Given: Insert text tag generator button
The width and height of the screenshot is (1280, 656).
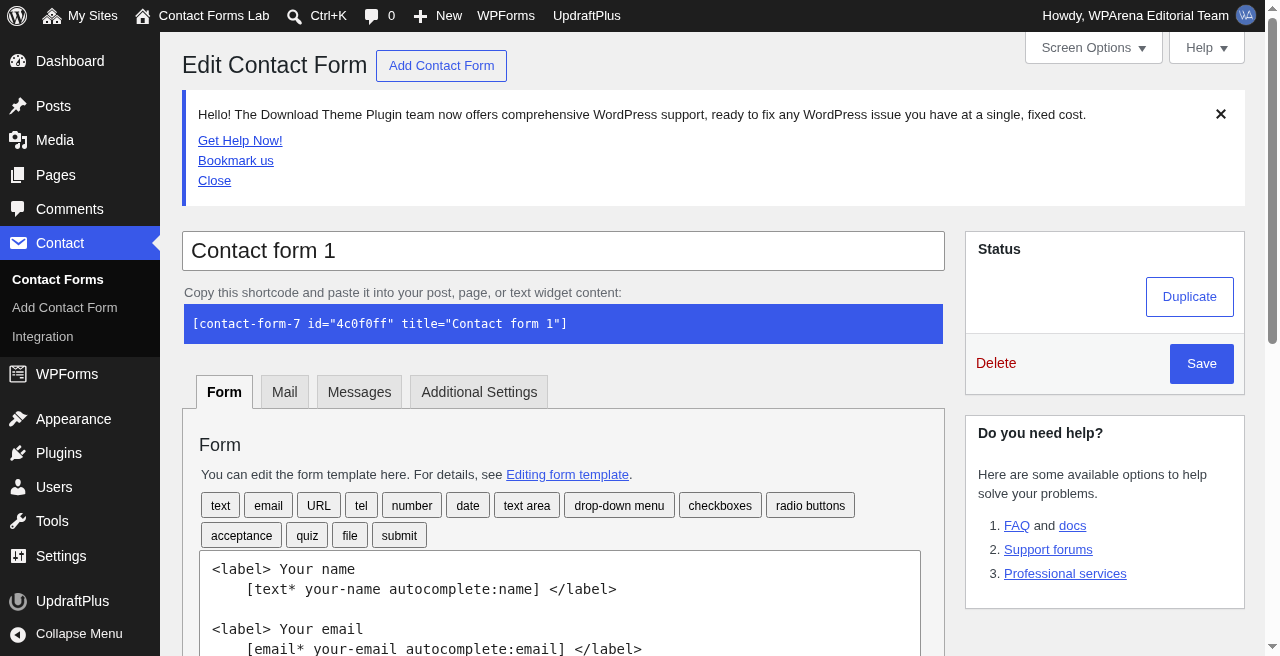Looking at the screenshot, I should tap(220, 505).
